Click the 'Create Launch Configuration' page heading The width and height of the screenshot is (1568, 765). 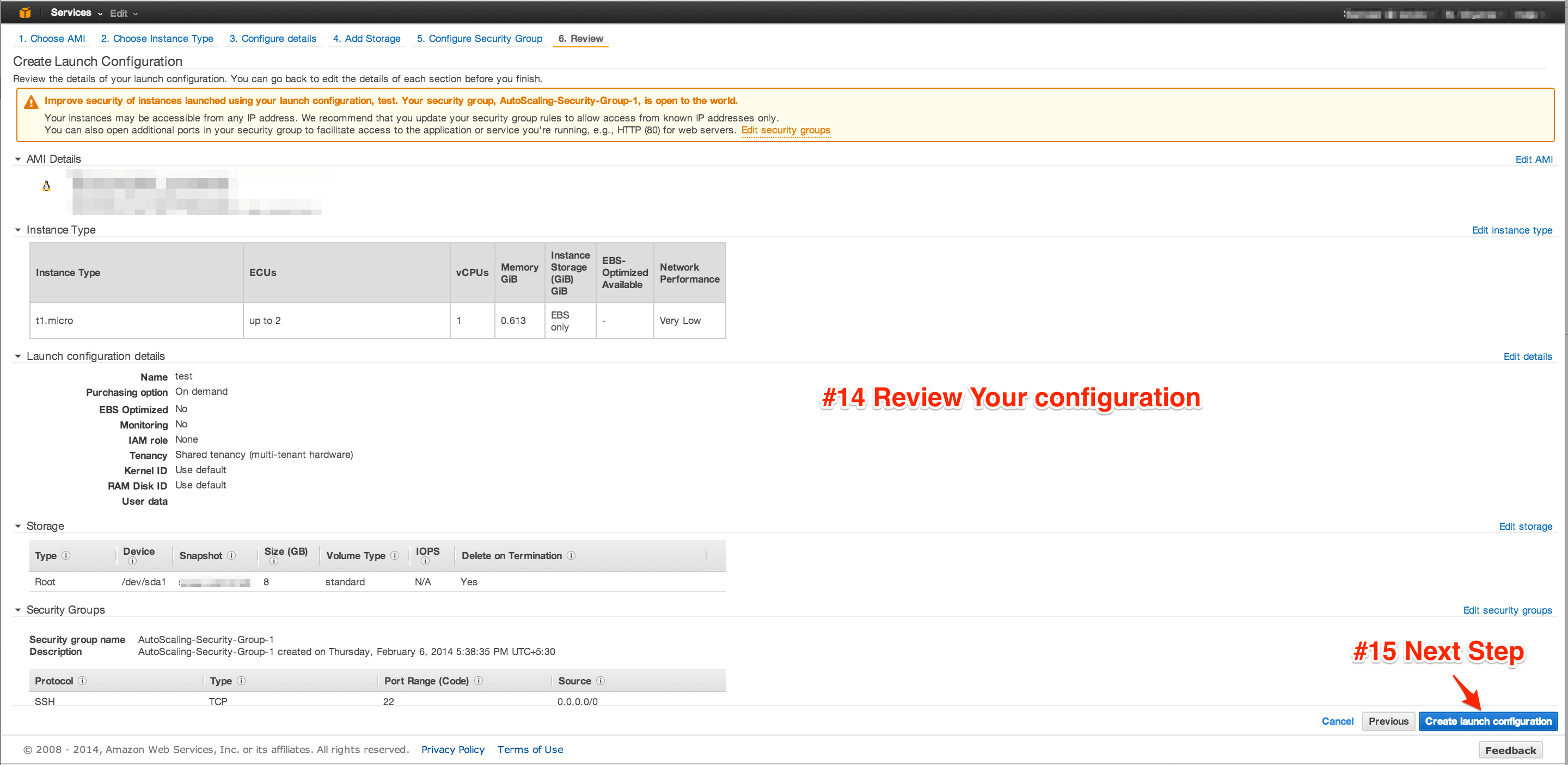point(98,62)
